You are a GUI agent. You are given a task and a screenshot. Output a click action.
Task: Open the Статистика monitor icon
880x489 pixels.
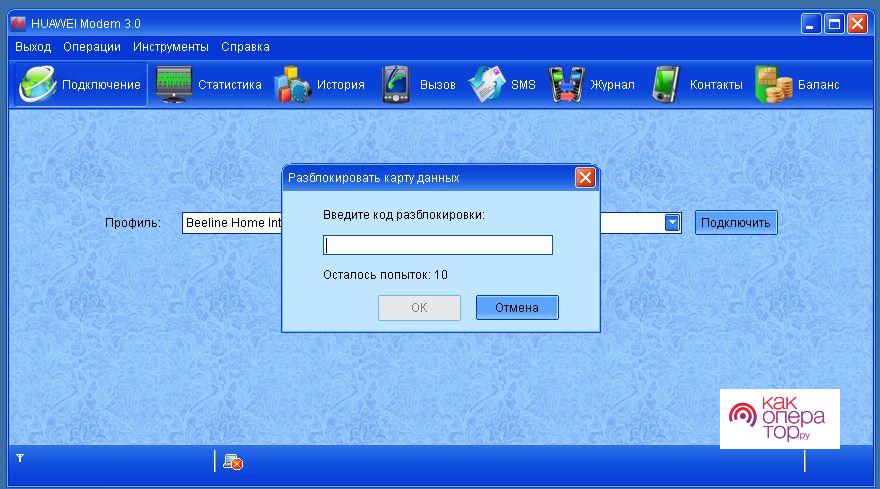tap(173, 84)
